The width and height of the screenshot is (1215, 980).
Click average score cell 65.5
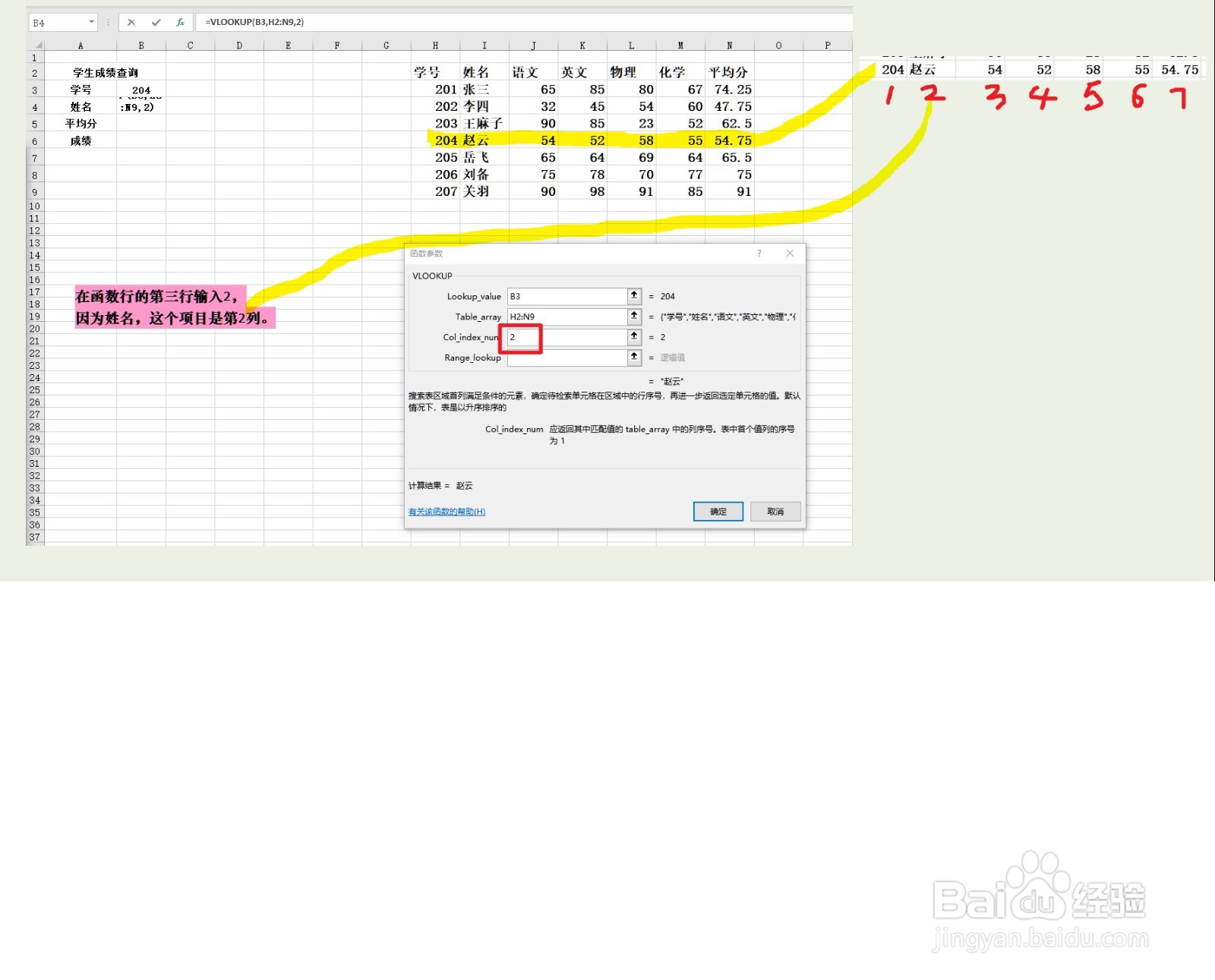(730, 158)
